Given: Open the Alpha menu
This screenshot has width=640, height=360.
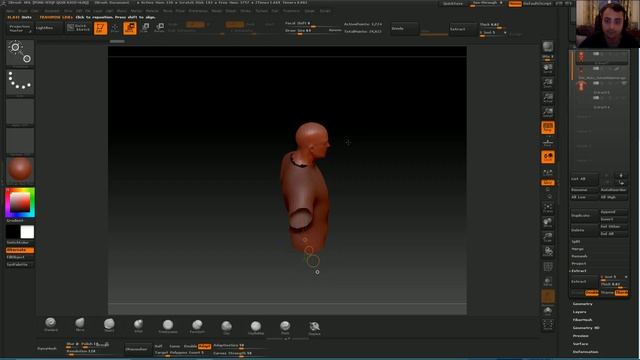Looking at the screenshot, I should tap(11, 11).
